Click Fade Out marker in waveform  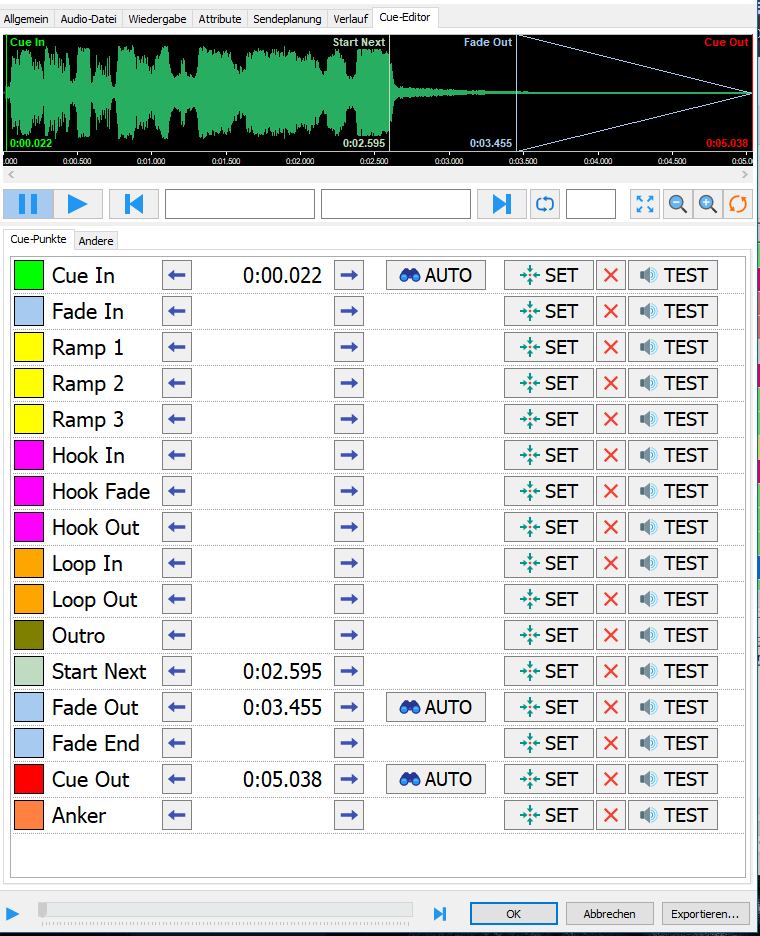[x=488, y=42]
